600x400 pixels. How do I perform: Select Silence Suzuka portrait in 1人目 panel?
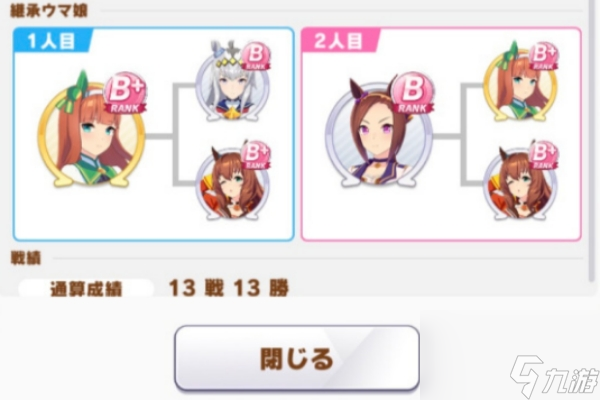pyautogui.click(x=92, y=133)
